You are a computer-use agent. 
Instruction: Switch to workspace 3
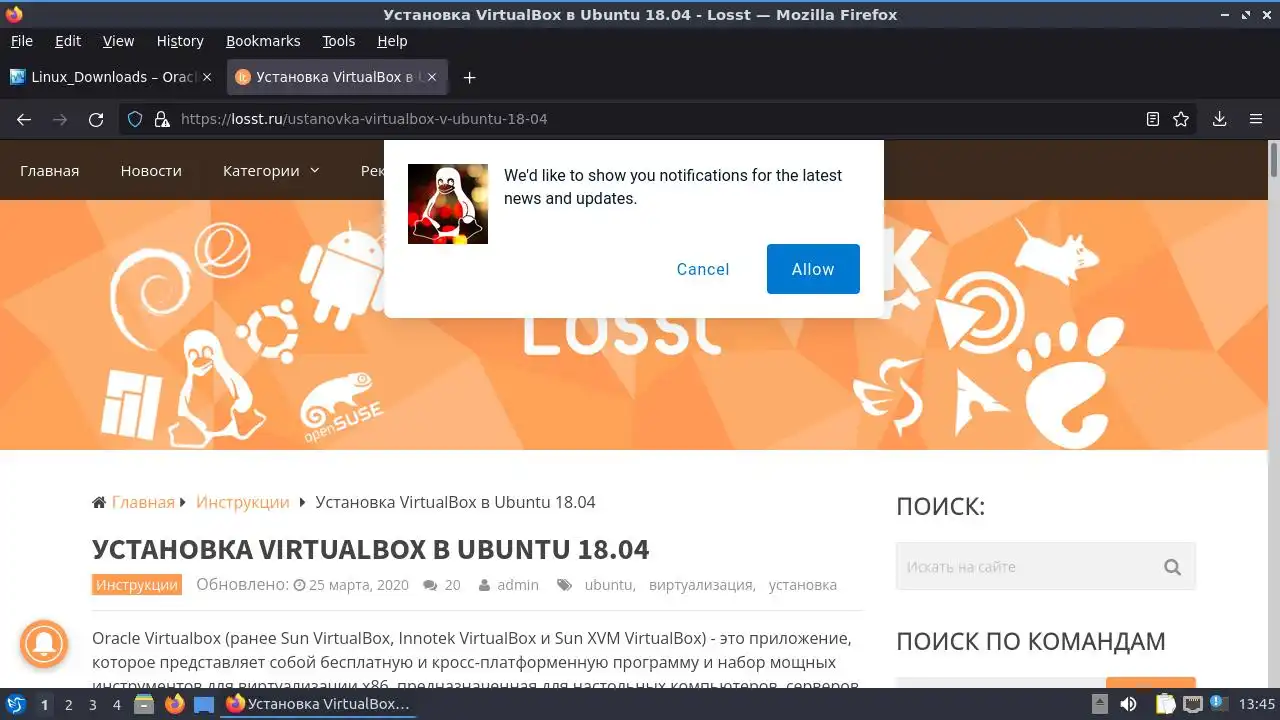pos(93,705)
